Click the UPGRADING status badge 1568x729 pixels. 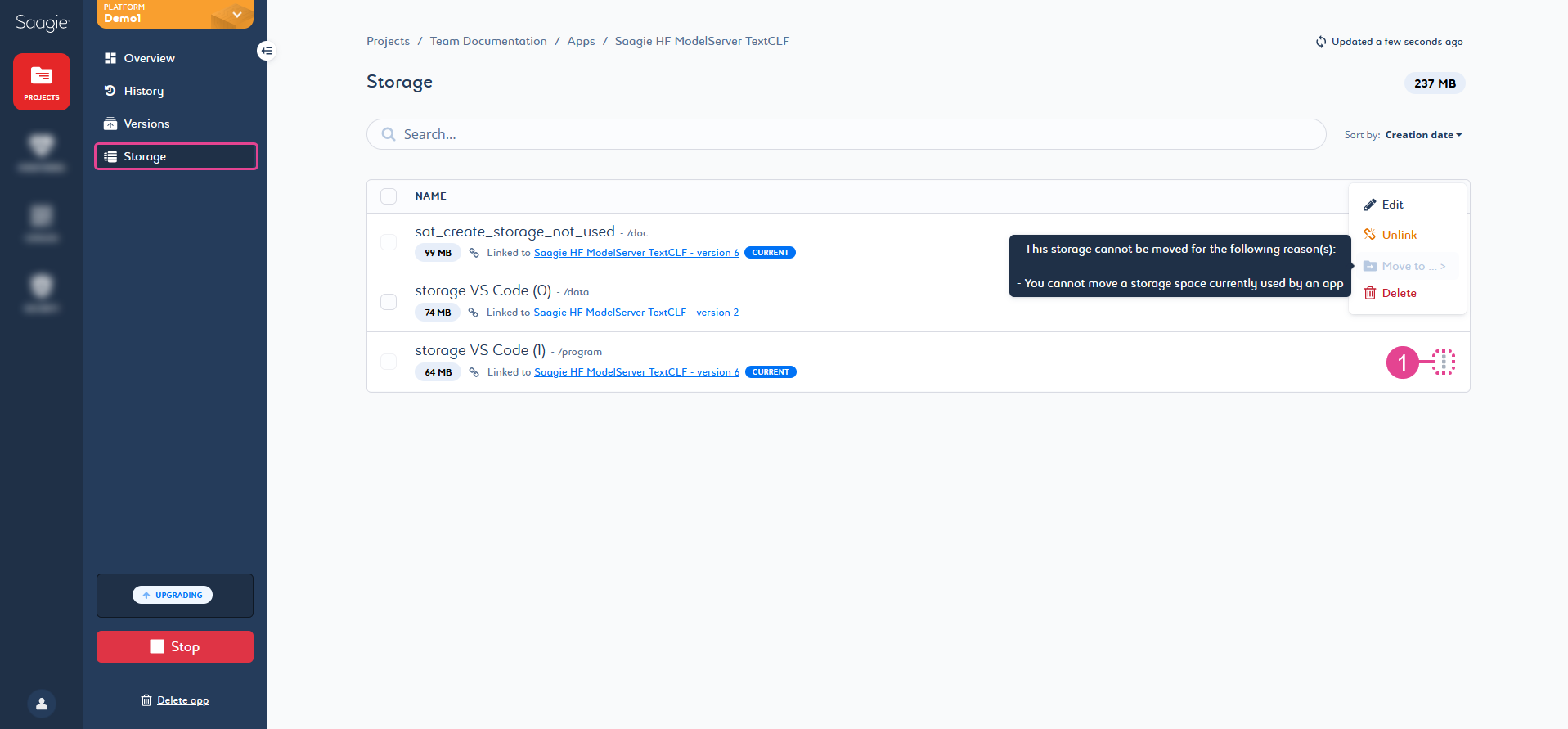click(173, 595)
